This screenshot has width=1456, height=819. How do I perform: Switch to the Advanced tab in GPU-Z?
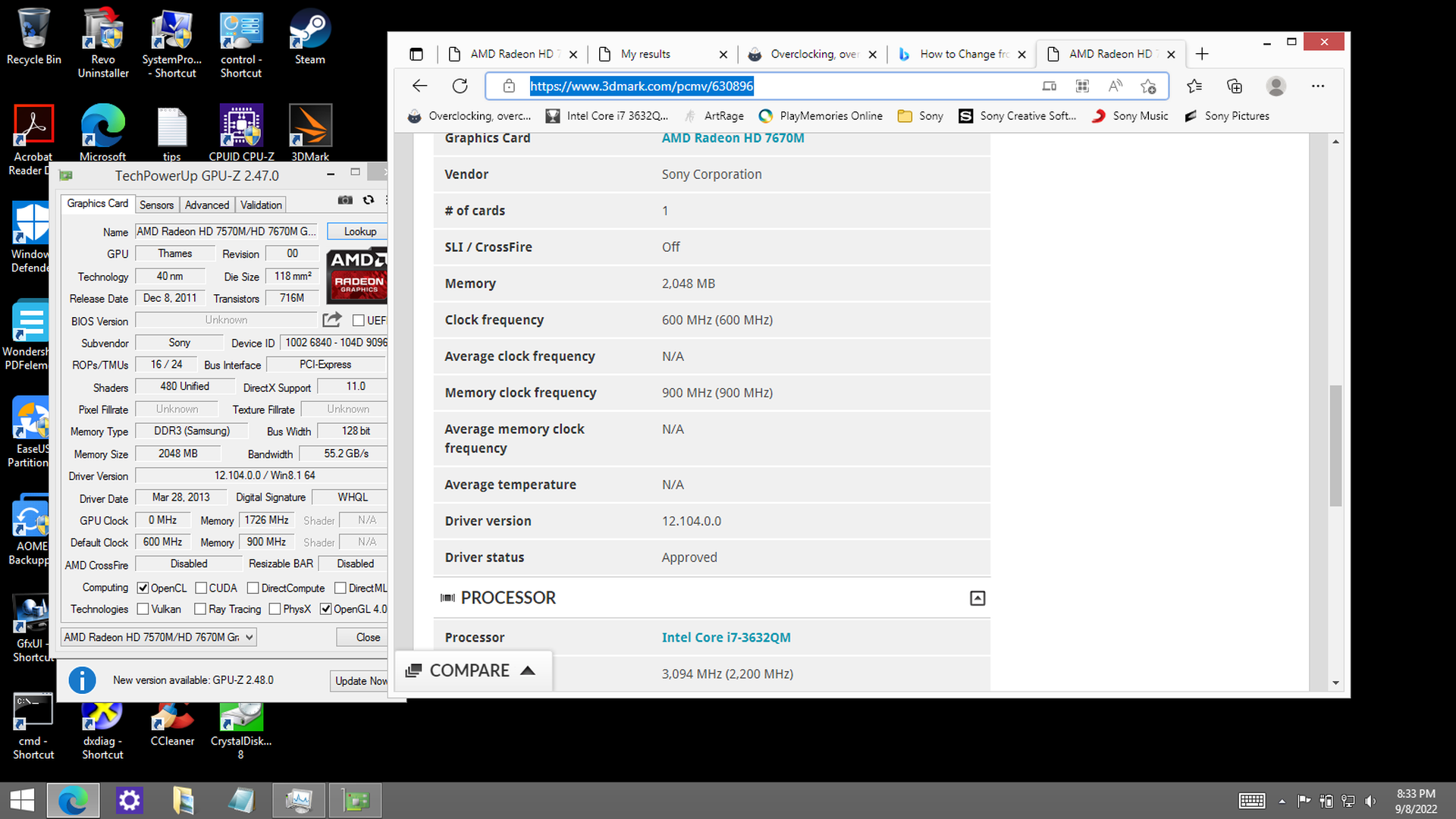pyautogui.click(x=207, y=205)
